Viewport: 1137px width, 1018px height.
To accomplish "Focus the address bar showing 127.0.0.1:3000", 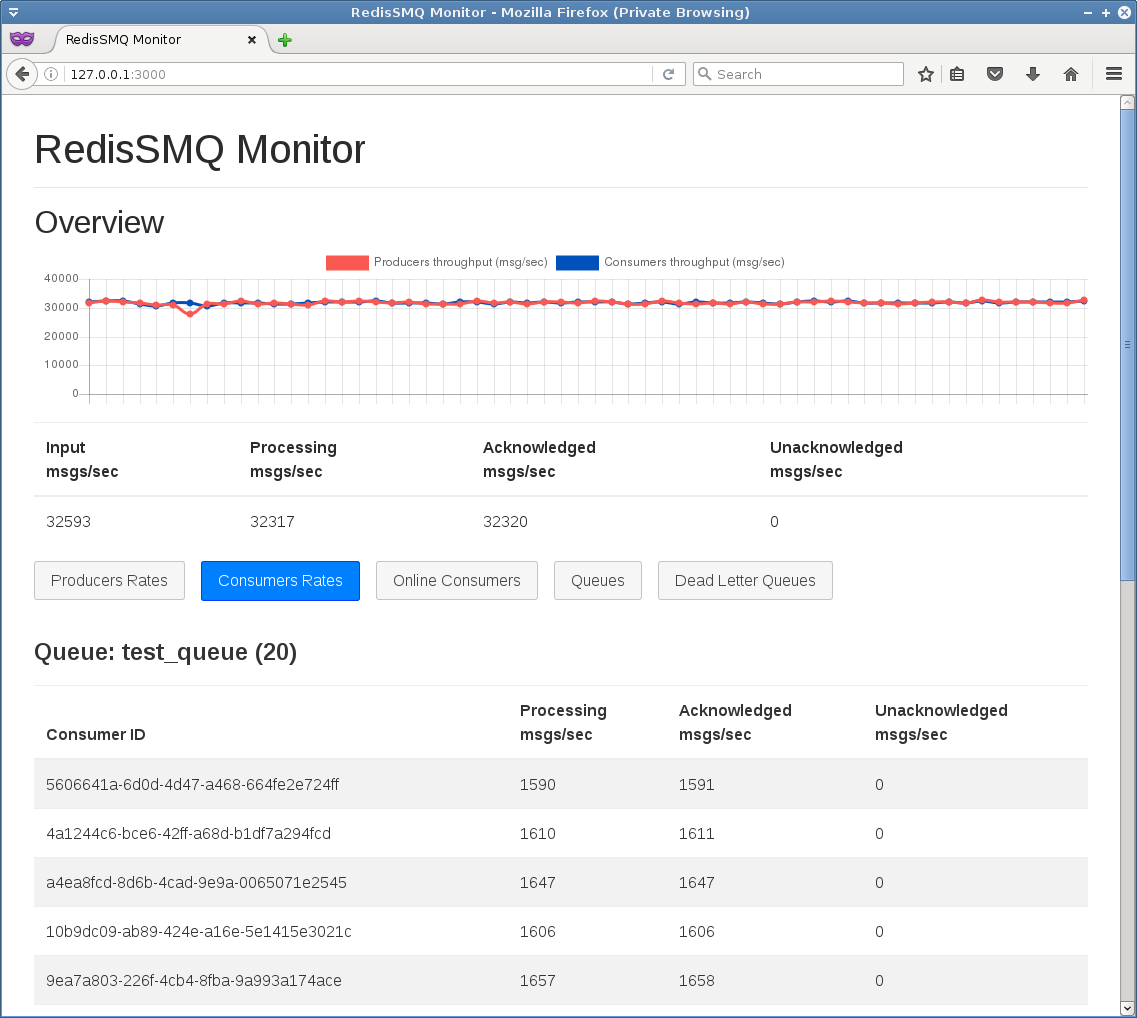I will point(359,74).
